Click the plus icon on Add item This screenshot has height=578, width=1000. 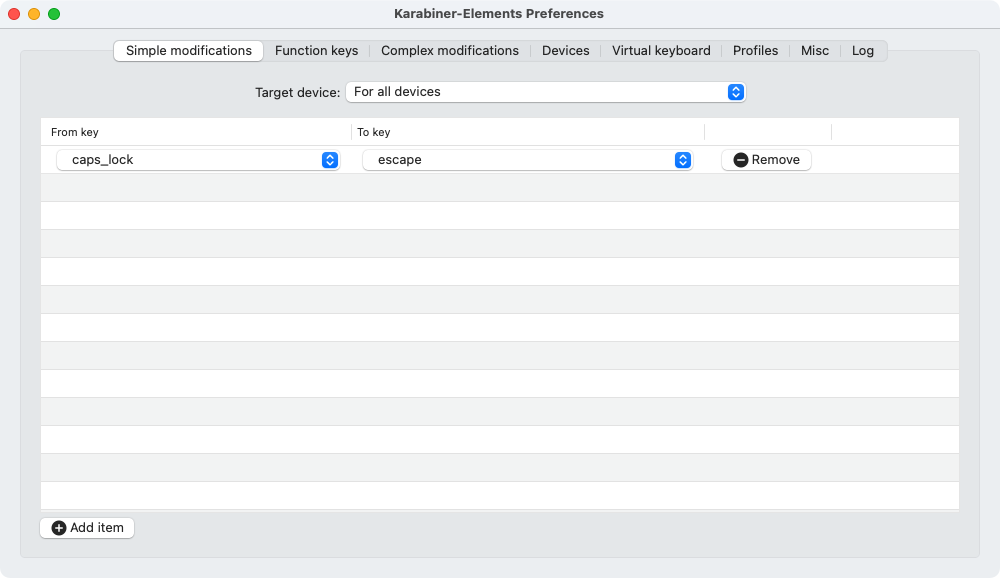click(x=59, y=528)
